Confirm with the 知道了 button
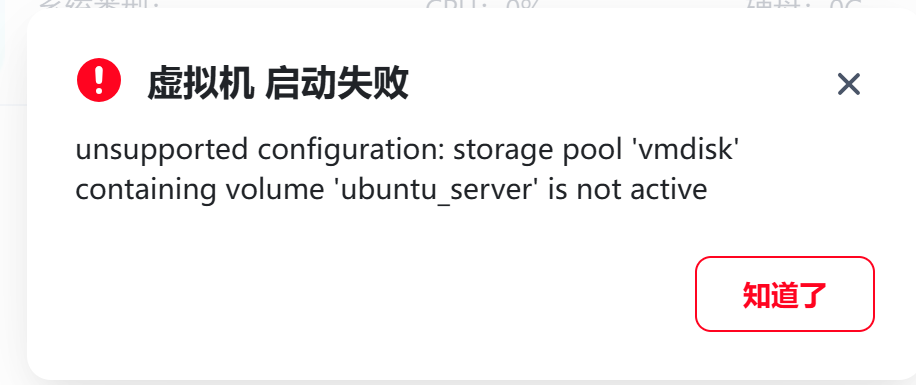Viewport: 916px width, 385px height. 785,294
